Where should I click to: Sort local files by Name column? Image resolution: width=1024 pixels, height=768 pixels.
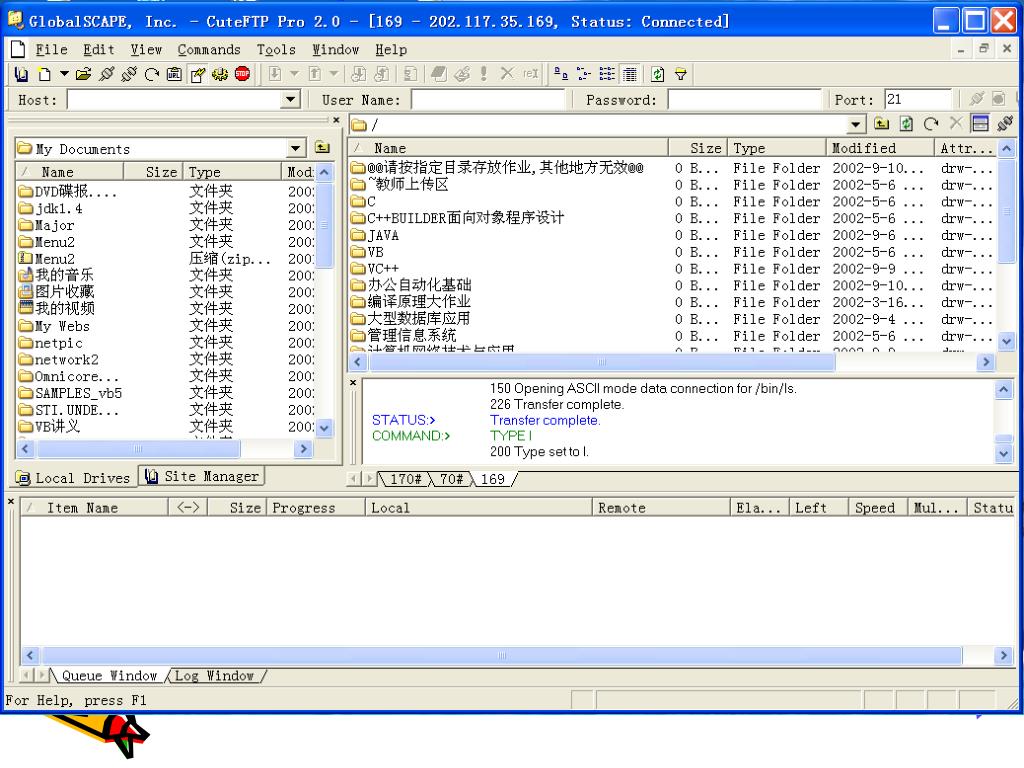tap(70, 172)
